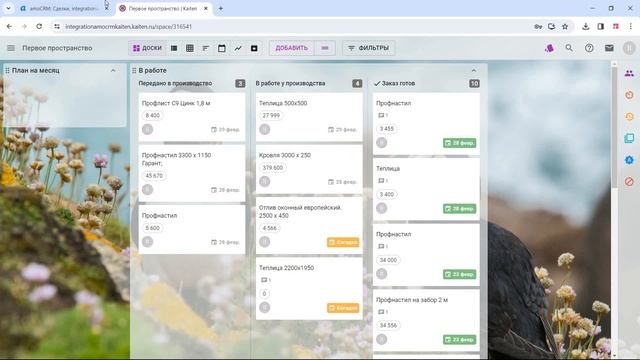Click the comment icon on Теплица 2200х1950
The image size is (640, 360).
(x=264, y=280)
